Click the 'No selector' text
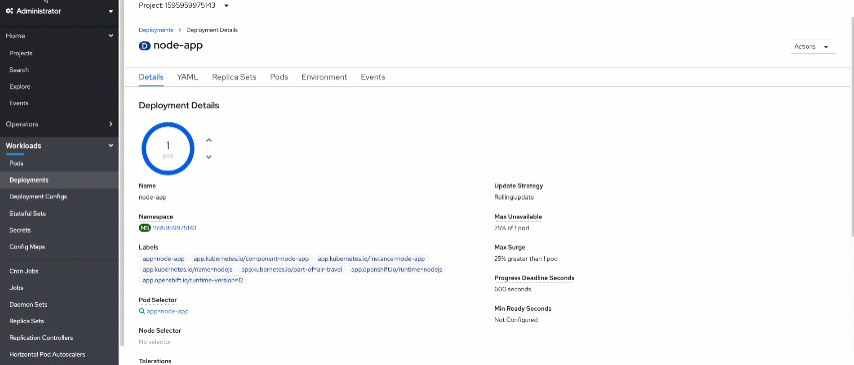Viewport: 854px width, 365px height. click(155, 342)
